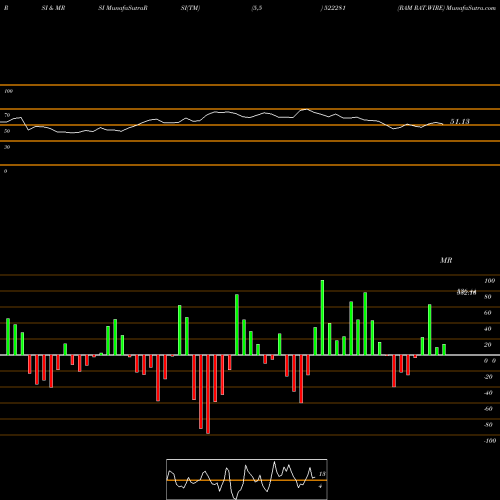Image resolution: width=500 pixels, height=500 pixels.
Task: Click the MR axis label -80
Action: [x=488, y=425]
